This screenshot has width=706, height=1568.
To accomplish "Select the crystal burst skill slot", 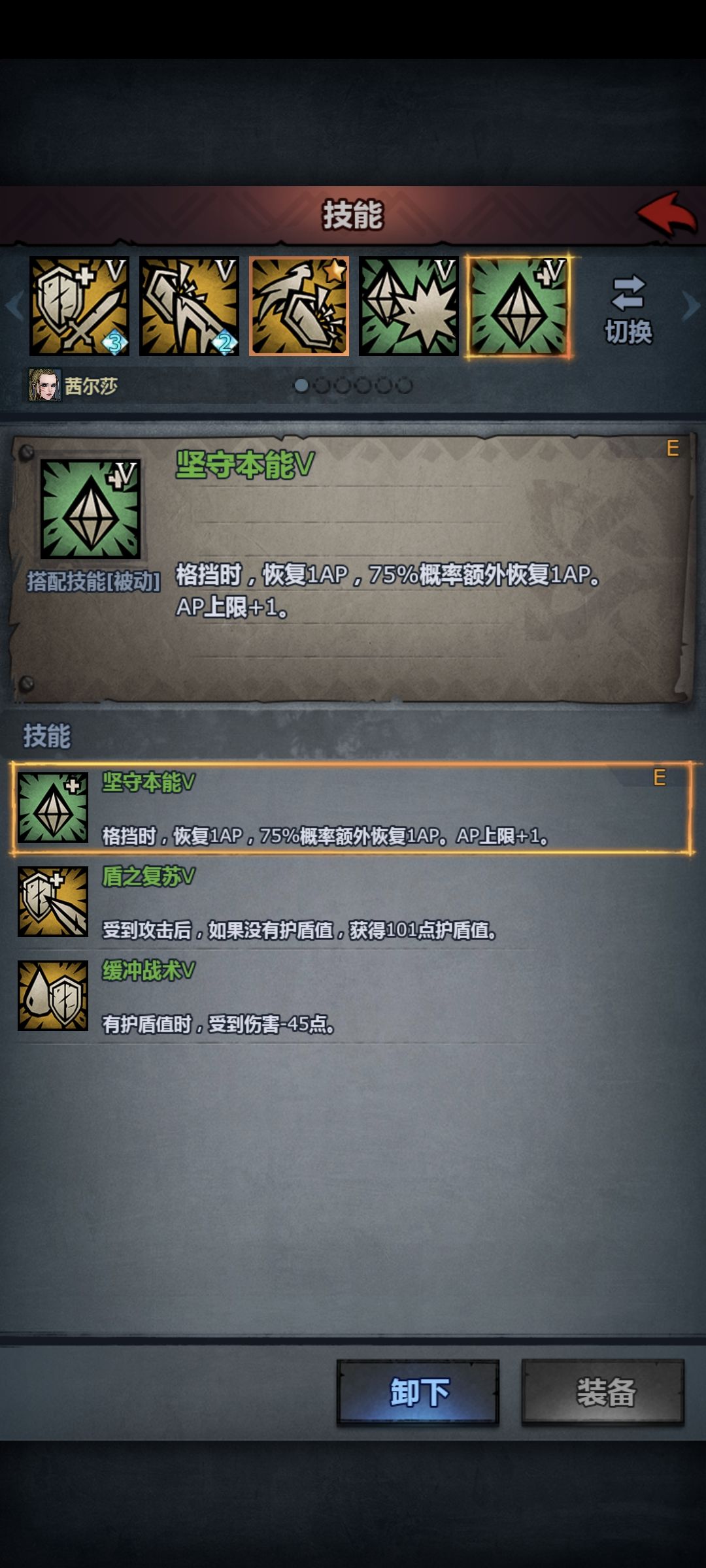I will coord(409,306).
